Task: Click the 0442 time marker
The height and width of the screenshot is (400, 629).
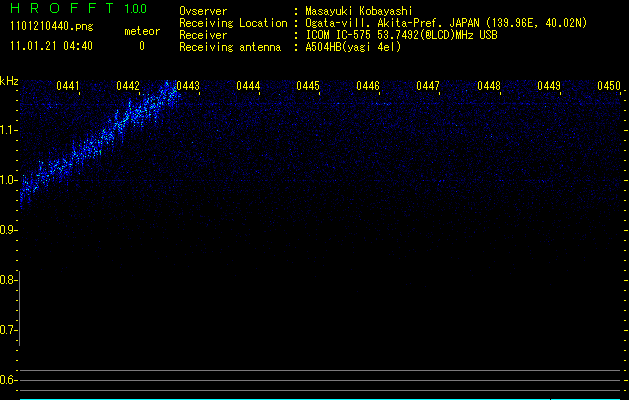Action: click(128, 86)
